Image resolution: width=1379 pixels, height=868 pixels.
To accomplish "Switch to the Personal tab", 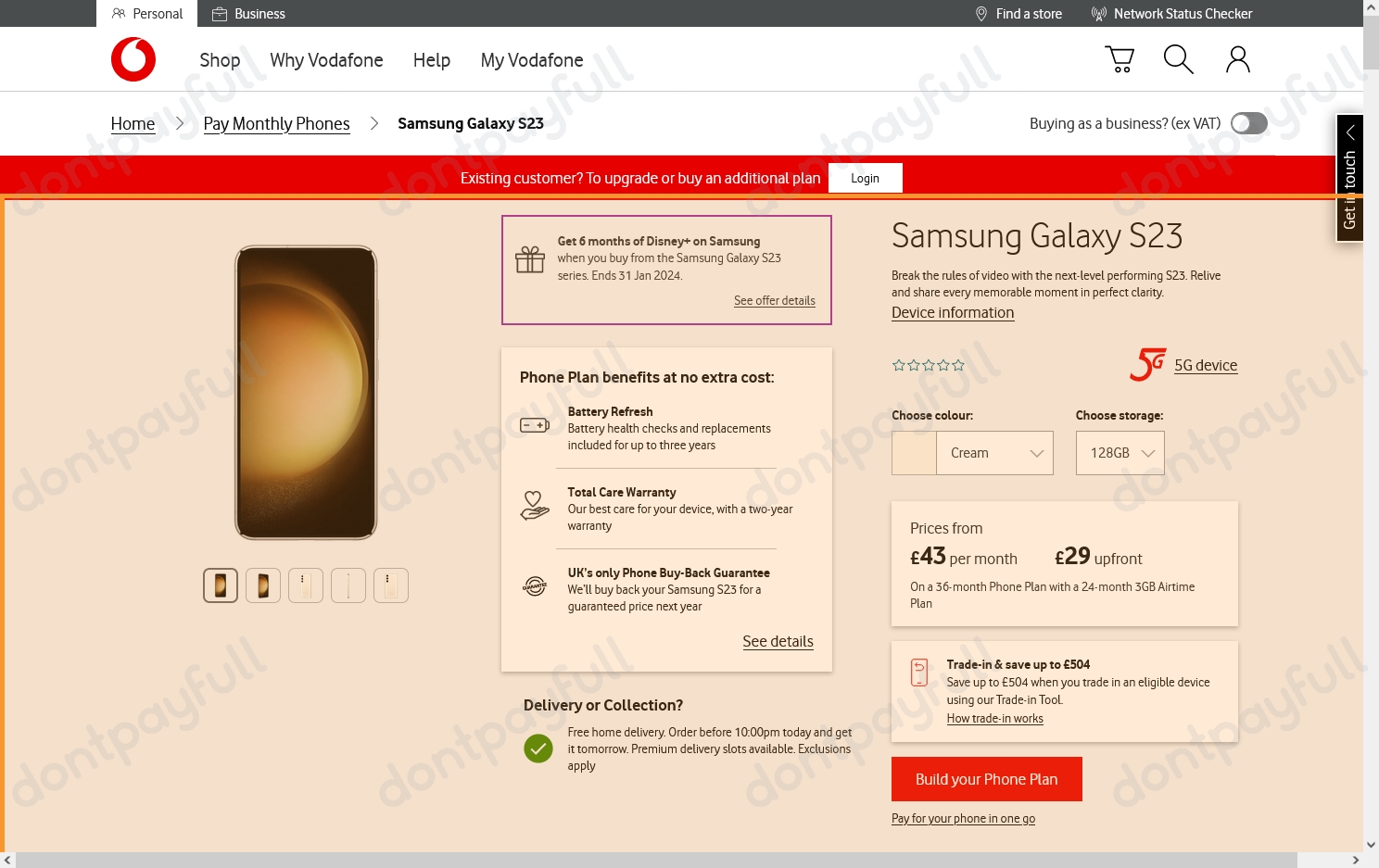I will [146, 14].
